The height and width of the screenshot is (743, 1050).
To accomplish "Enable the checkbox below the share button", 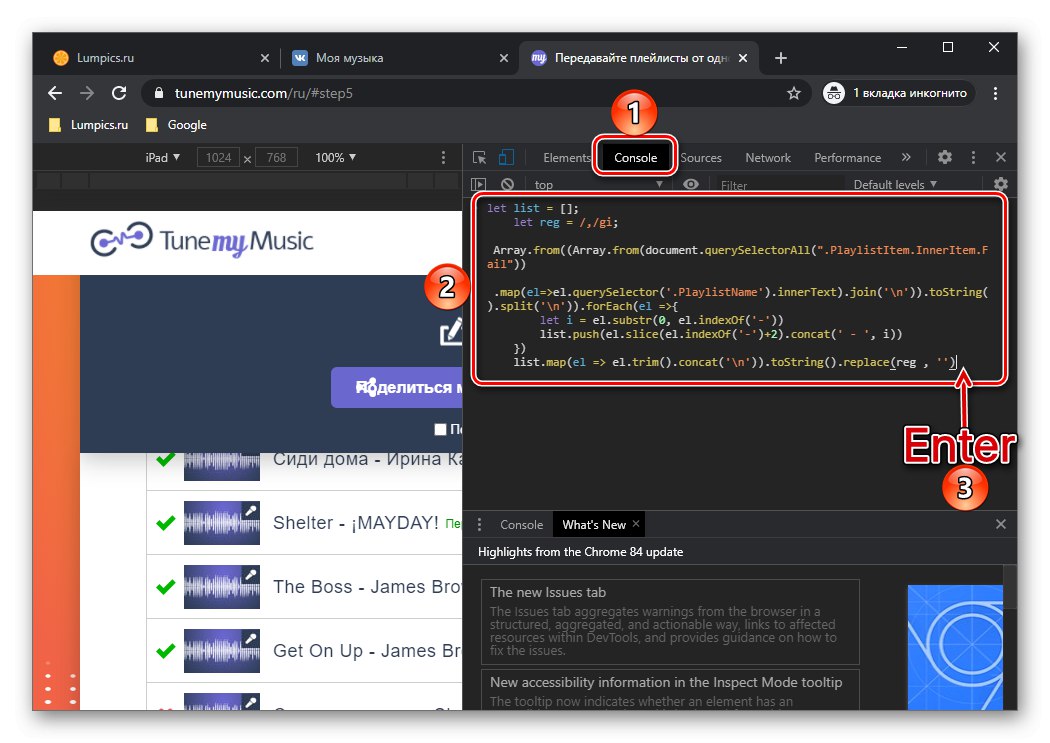I will pyautogui.click(x=440, y=429).
